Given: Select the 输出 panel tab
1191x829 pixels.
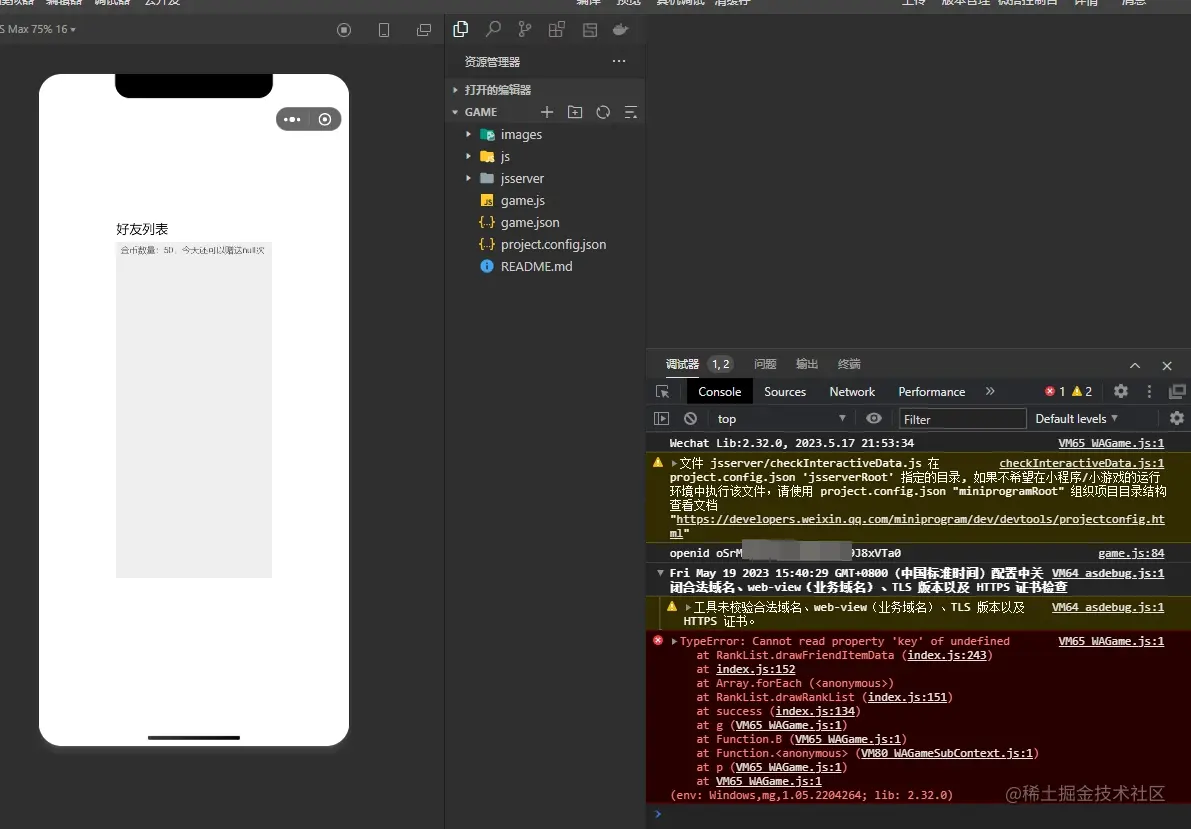Looking at the screenshot, I should 807,364.
